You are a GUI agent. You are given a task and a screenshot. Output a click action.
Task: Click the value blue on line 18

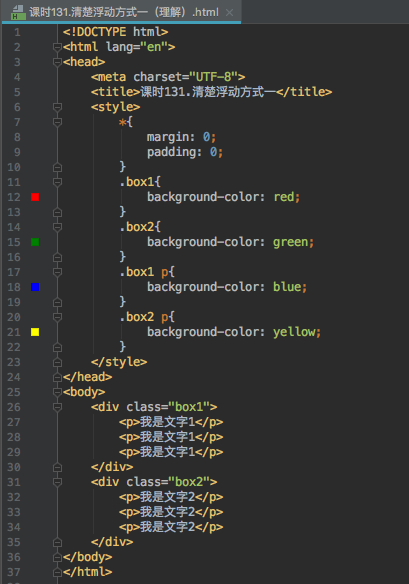tap(287, 287)
